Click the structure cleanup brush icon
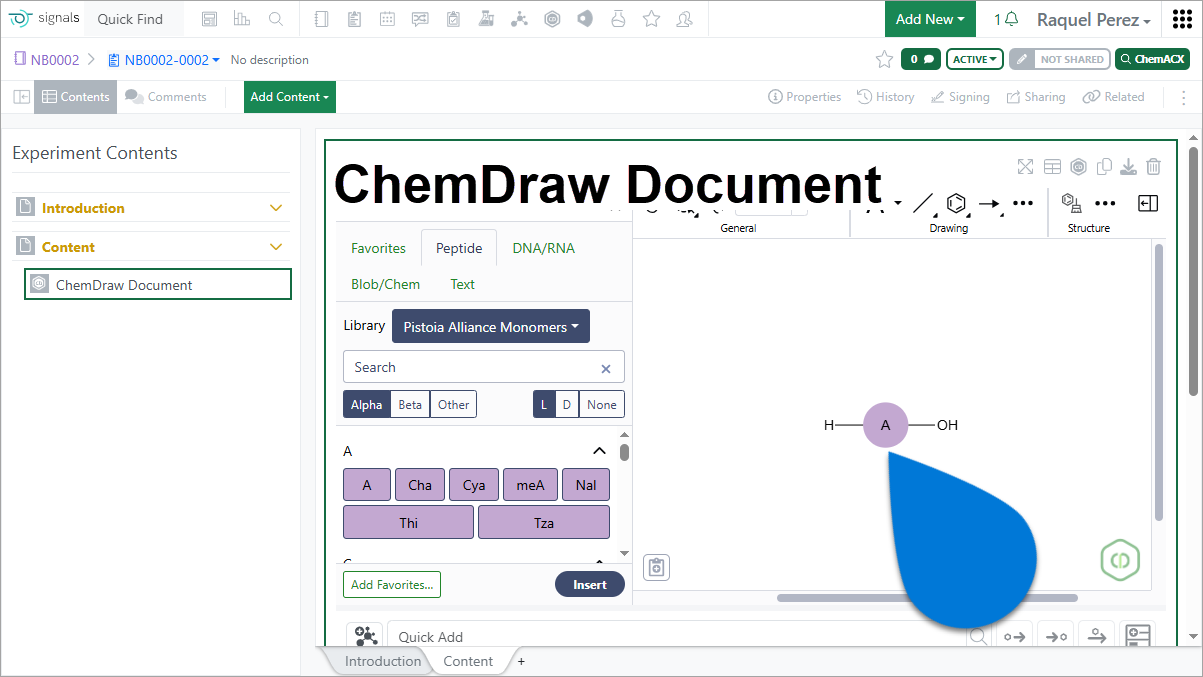Image resolution: width=1203 pixels, height=677 pixels. pyautogui.click(x=1072, y=203)
